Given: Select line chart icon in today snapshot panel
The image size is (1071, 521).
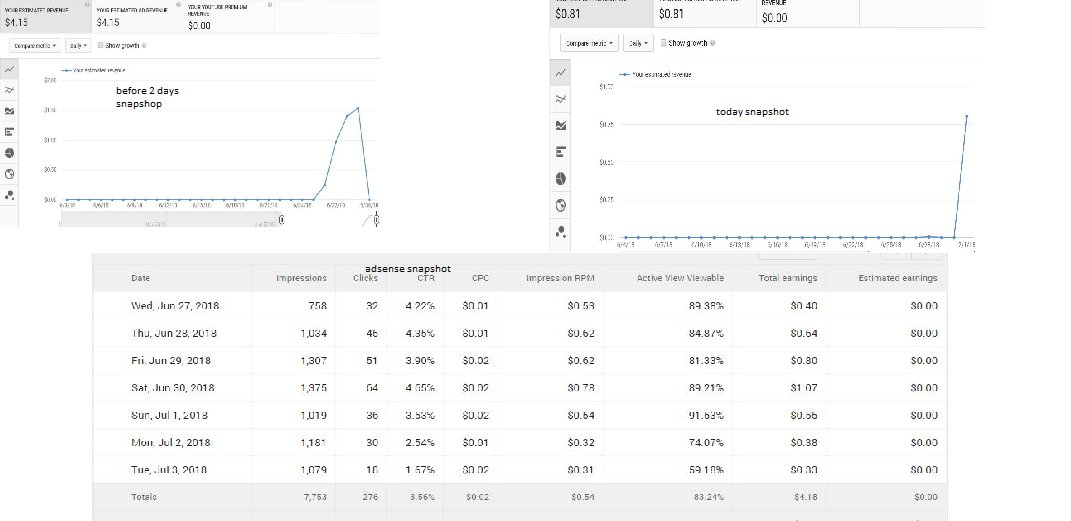Looking at the screenshot, I should 561,72.
